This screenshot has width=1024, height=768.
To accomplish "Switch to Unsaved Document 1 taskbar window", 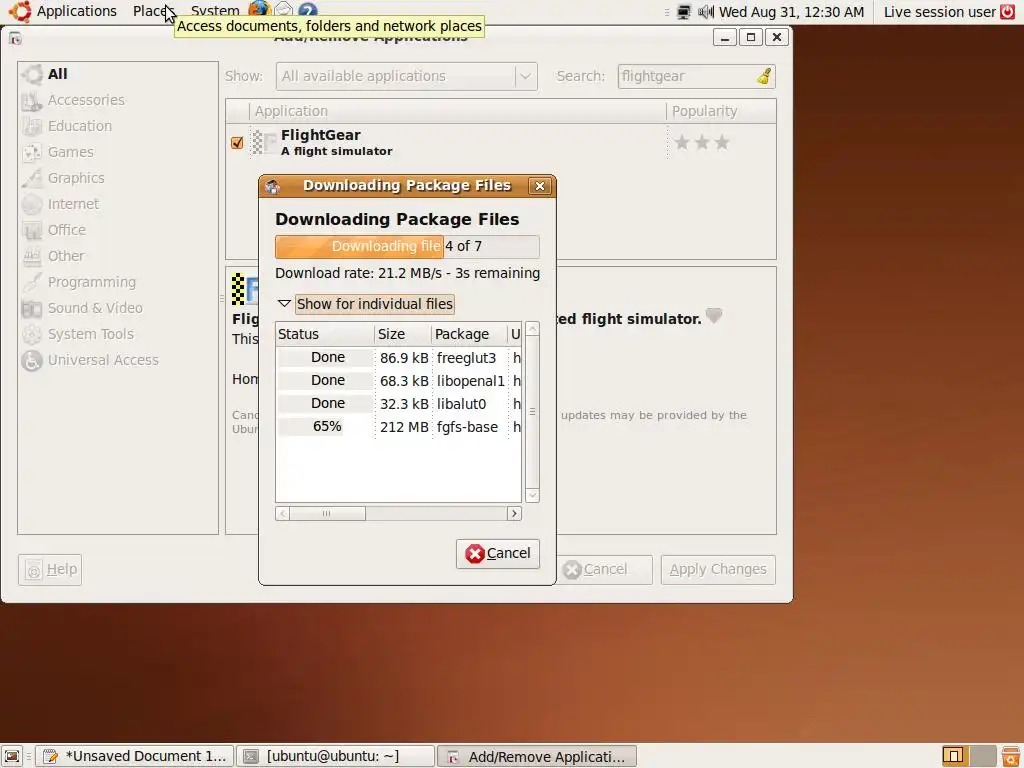I will tap(135, 756).
